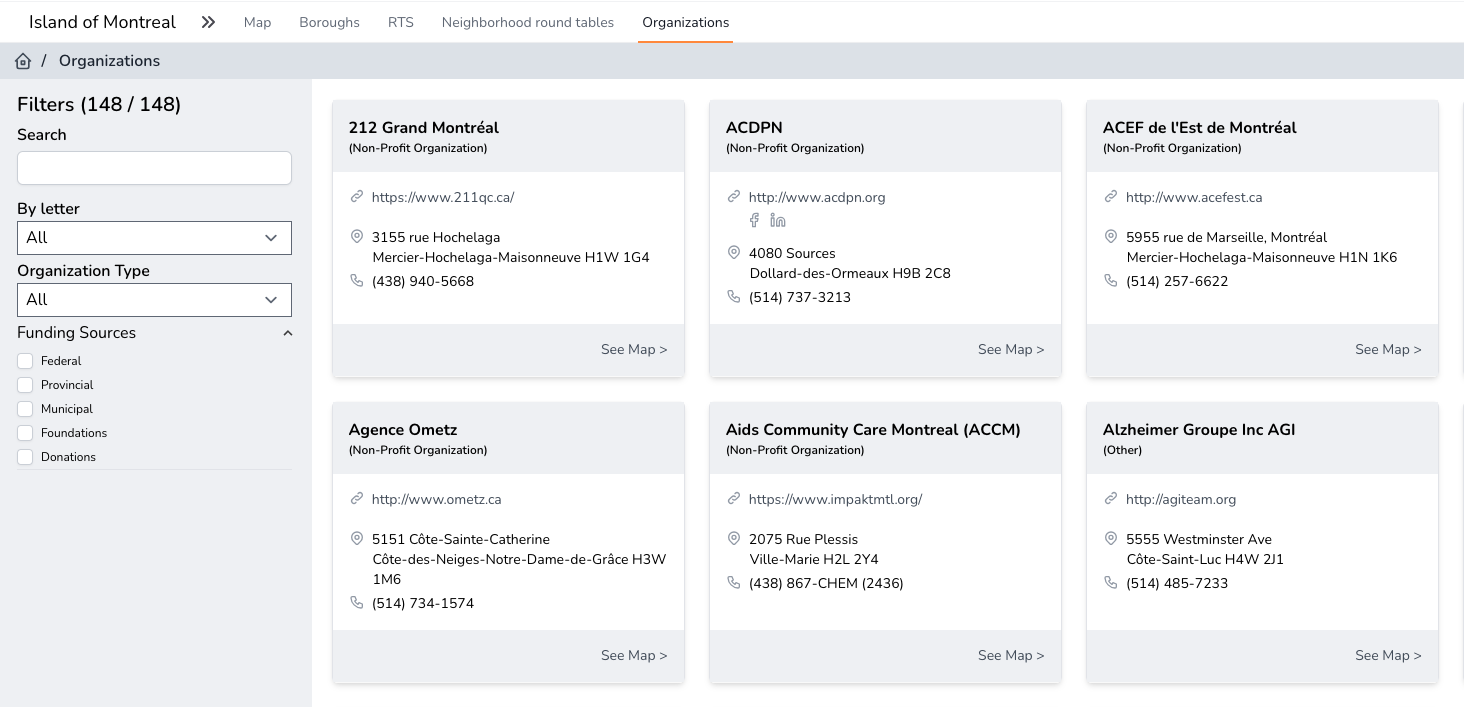Click See Map for 212 Grand Montréal
The width and height of the screenshot is (1464, 707).
(633, 349)
